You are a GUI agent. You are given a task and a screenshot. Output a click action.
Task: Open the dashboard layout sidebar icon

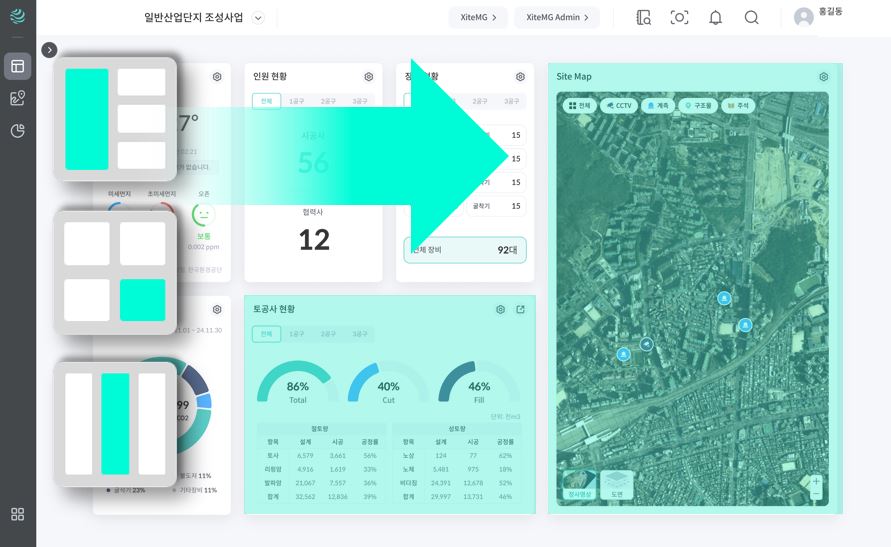18,66
